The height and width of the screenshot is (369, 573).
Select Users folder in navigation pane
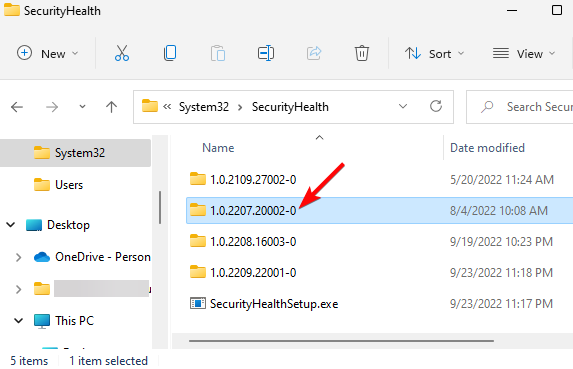[69, 185]
